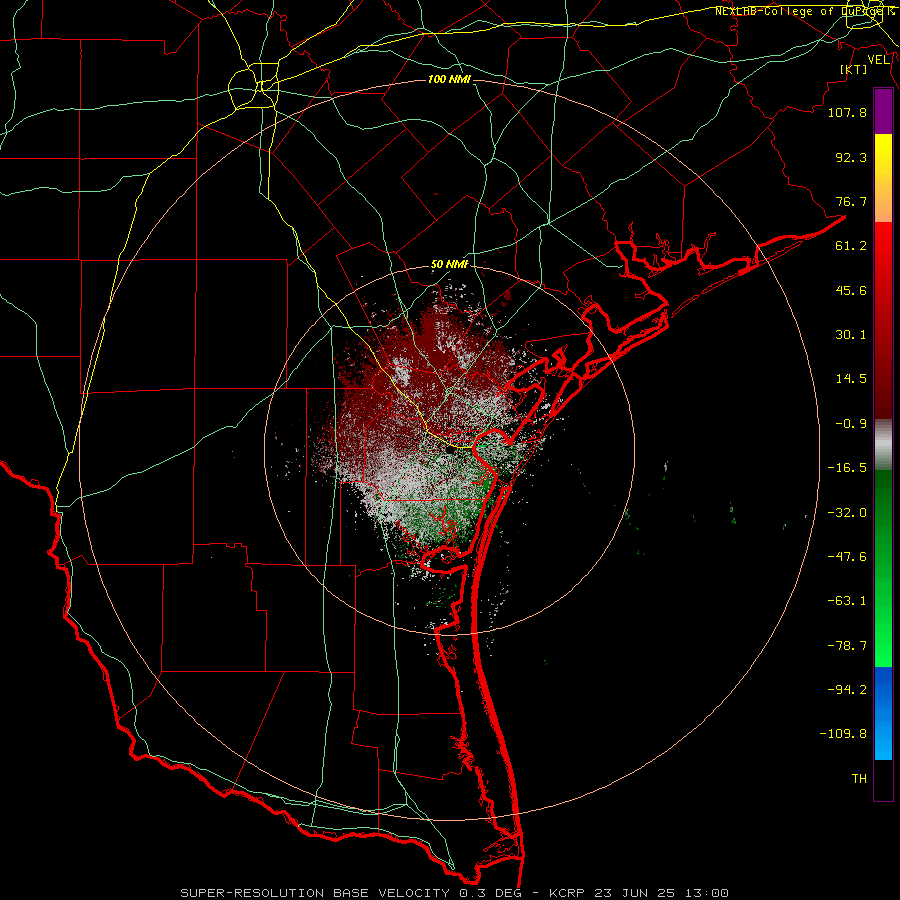Image resolution: width=900 pixels, height=900 pixels.
Task: Select the 45.6 legend value
Action: pos(851,290)
